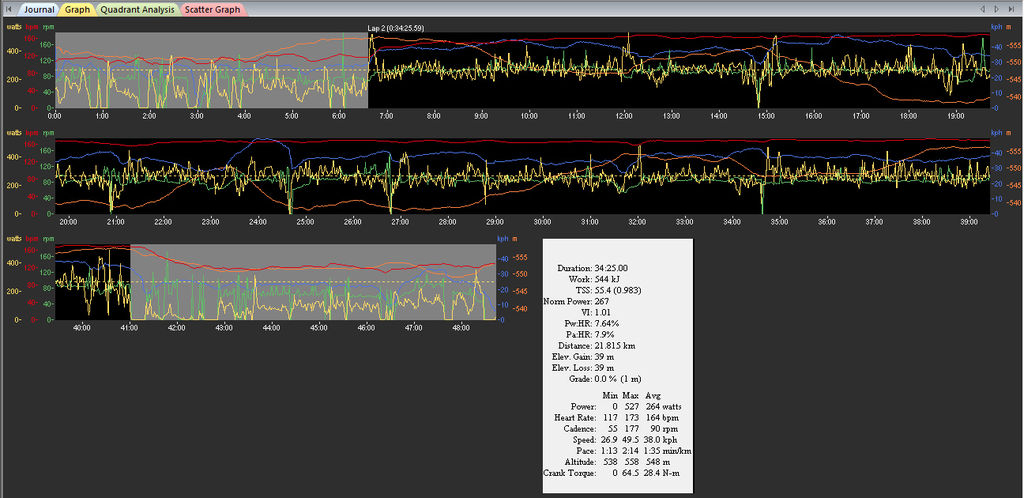Open the Quadrant Analysis tab
This screenshot has height=498, width=1024.
click(x=138, y=9)
